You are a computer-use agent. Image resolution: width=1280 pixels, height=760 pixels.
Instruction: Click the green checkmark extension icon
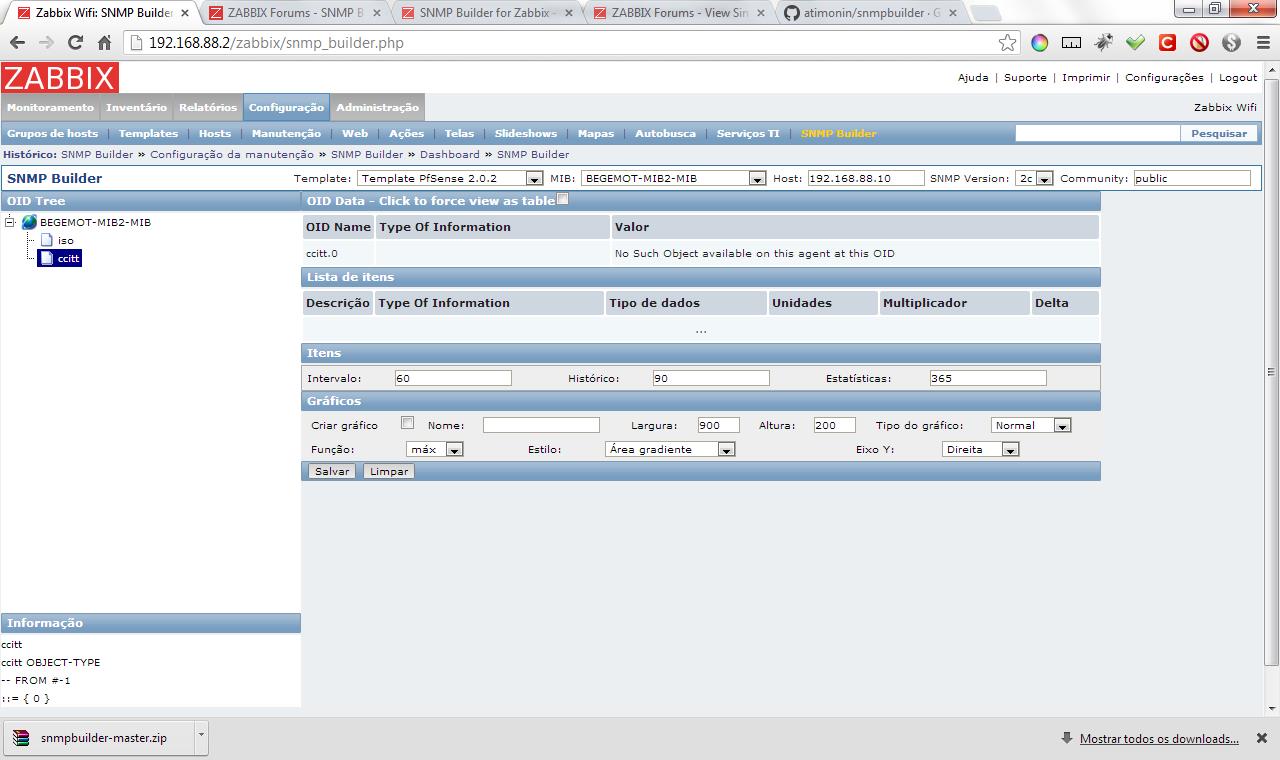click(1135, 43)
